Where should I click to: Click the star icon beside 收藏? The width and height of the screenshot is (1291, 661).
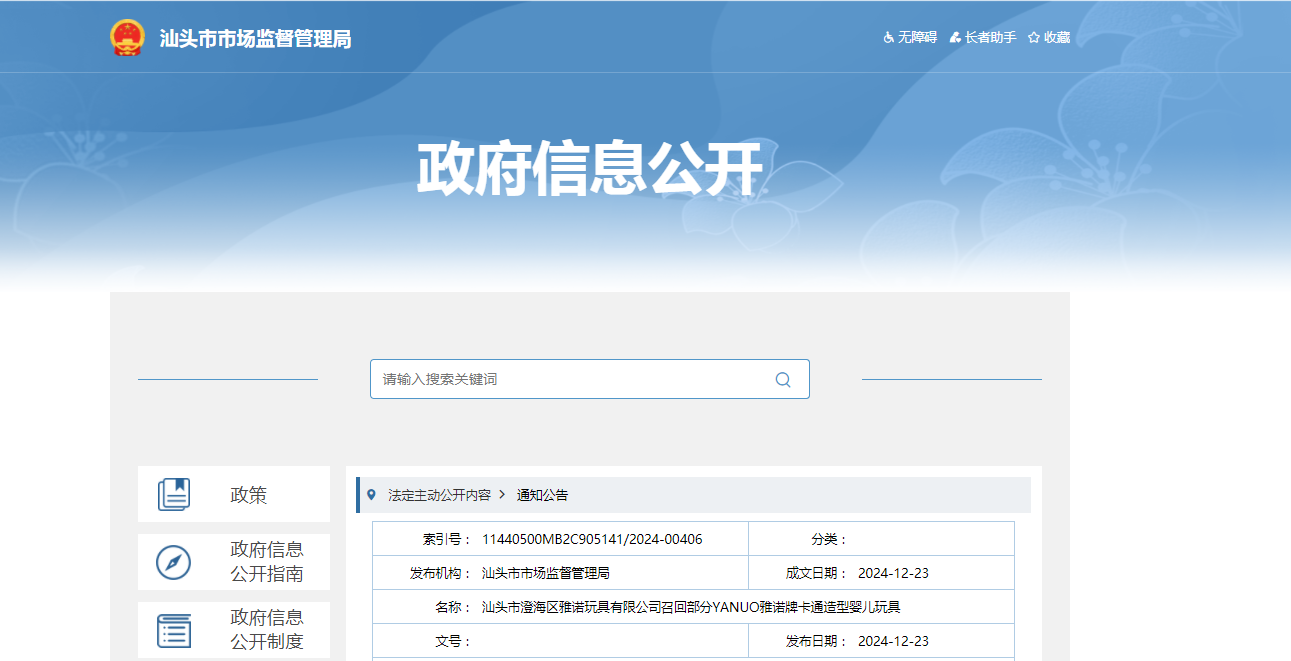[1034, 38]
